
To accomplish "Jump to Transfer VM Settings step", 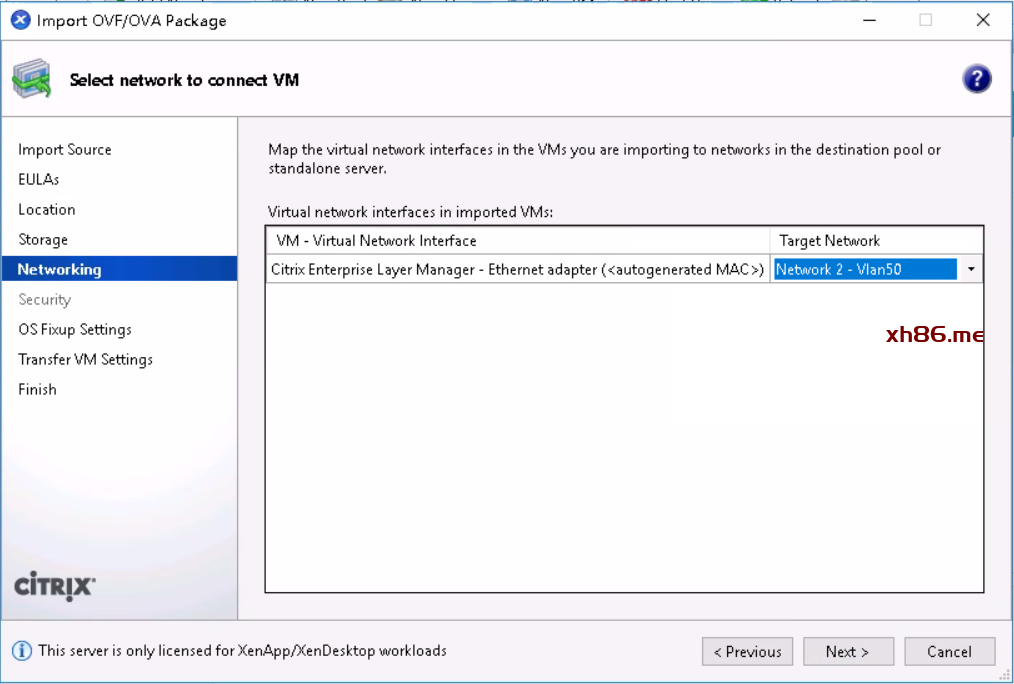I will pyautogui.click(x=86, y=360).
